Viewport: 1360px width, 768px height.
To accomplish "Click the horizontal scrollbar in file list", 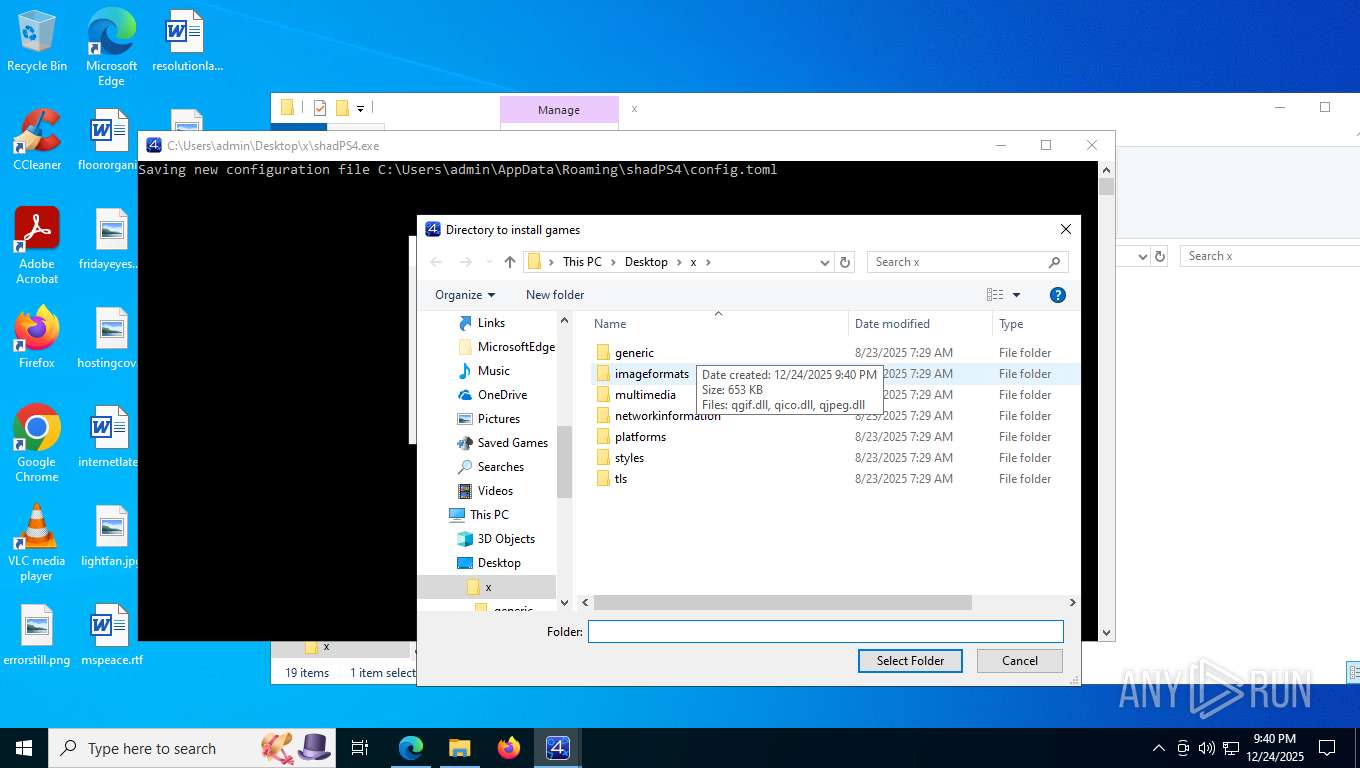I will 782,603.
